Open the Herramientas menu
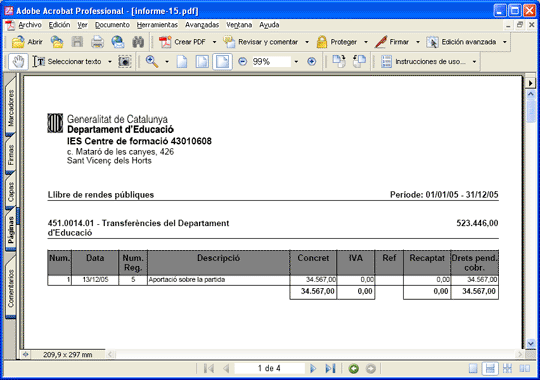This screenshot has width=540, height=380. click(157, 25)
